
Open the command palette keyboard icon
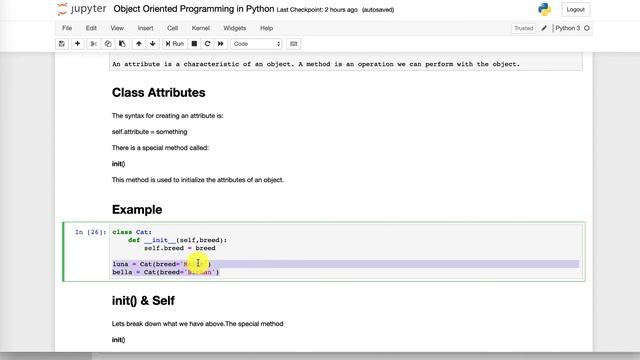(x=293, y=44)
